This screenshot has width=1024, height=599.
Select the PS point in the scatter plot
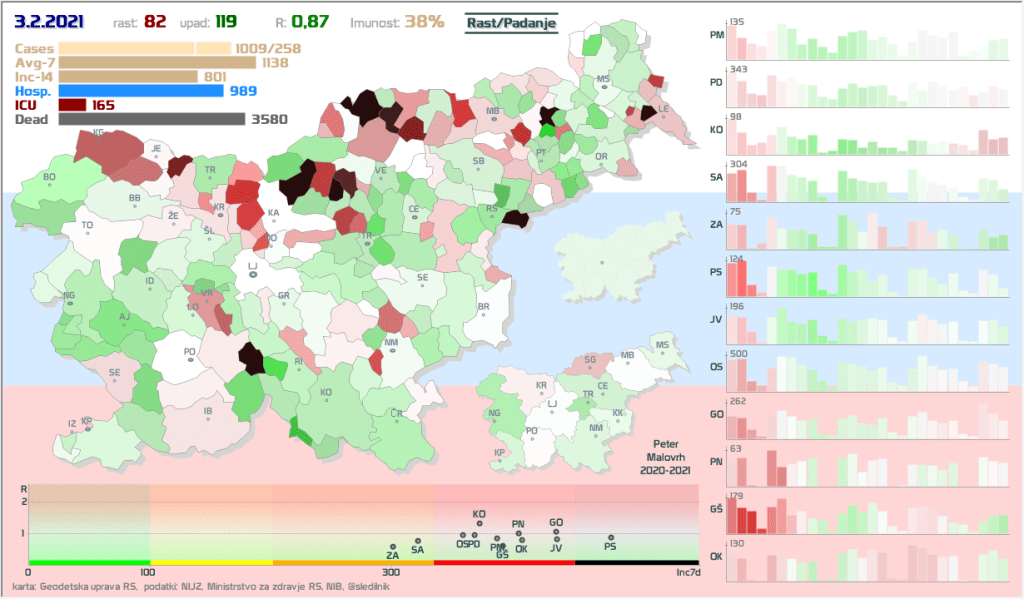[x=610, y=538]
